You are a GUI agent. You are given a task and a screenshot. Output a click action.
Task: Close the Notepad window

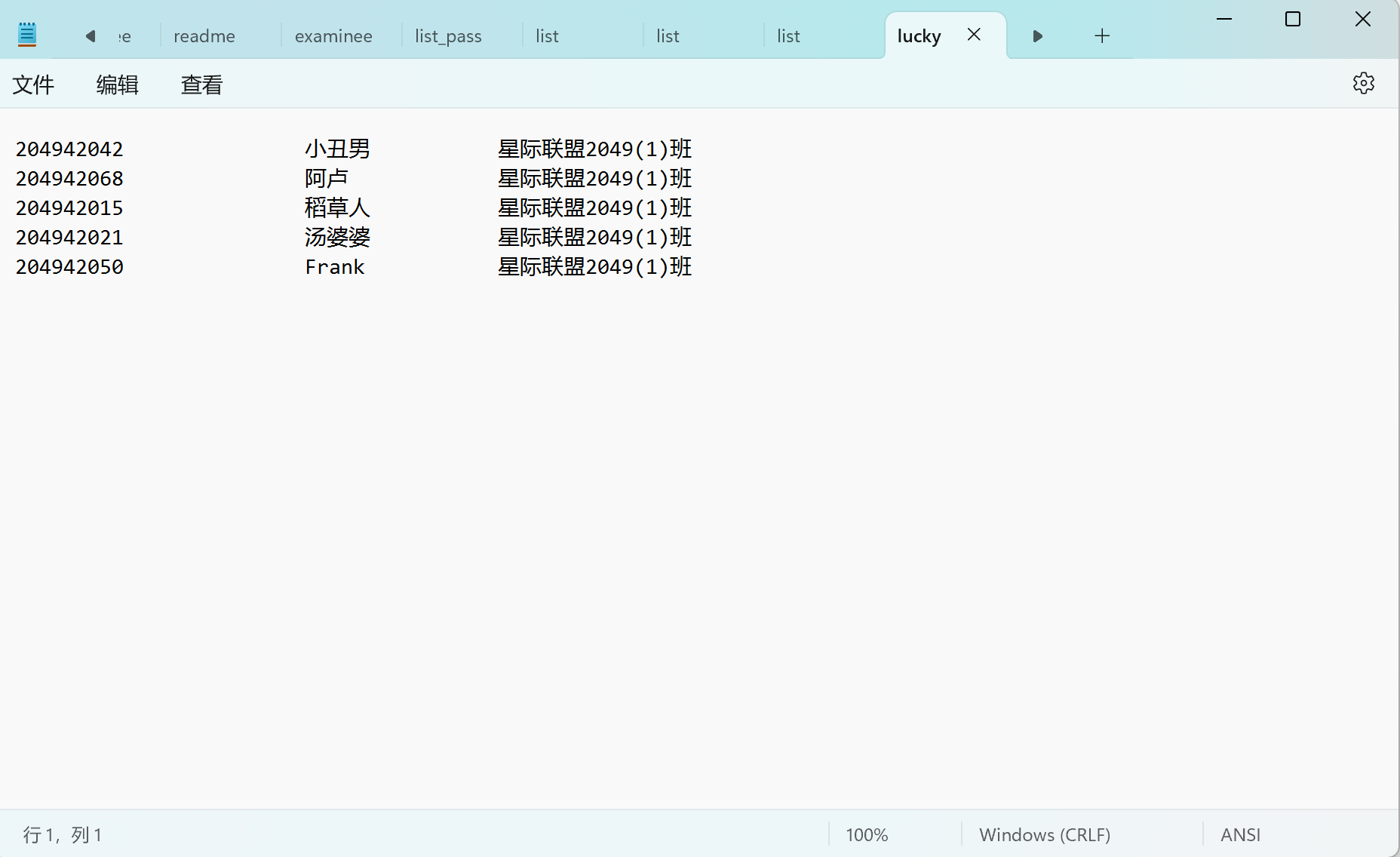(1362, 19)
